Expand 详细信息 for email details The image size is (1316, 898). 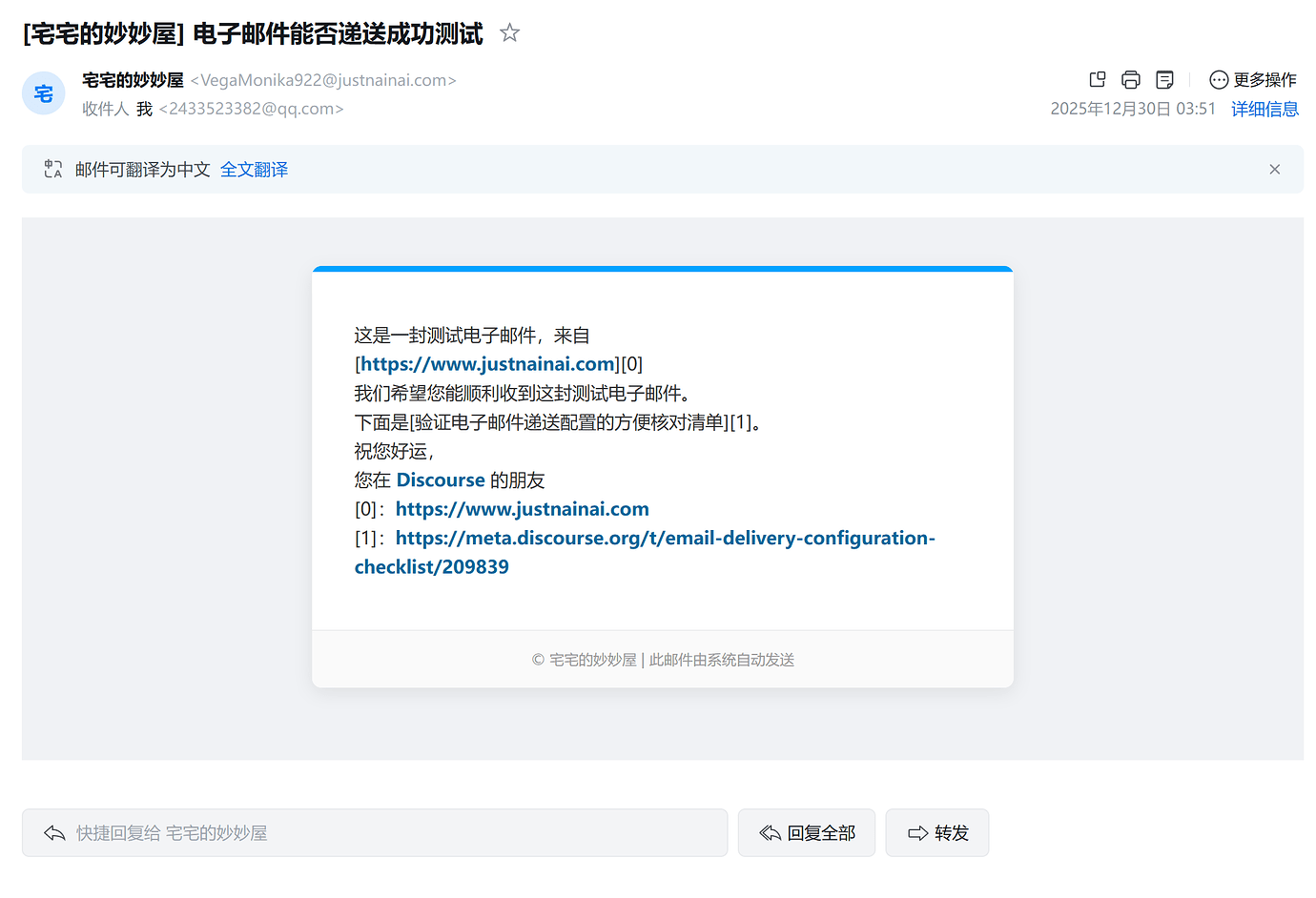[x=1265, y=109]
